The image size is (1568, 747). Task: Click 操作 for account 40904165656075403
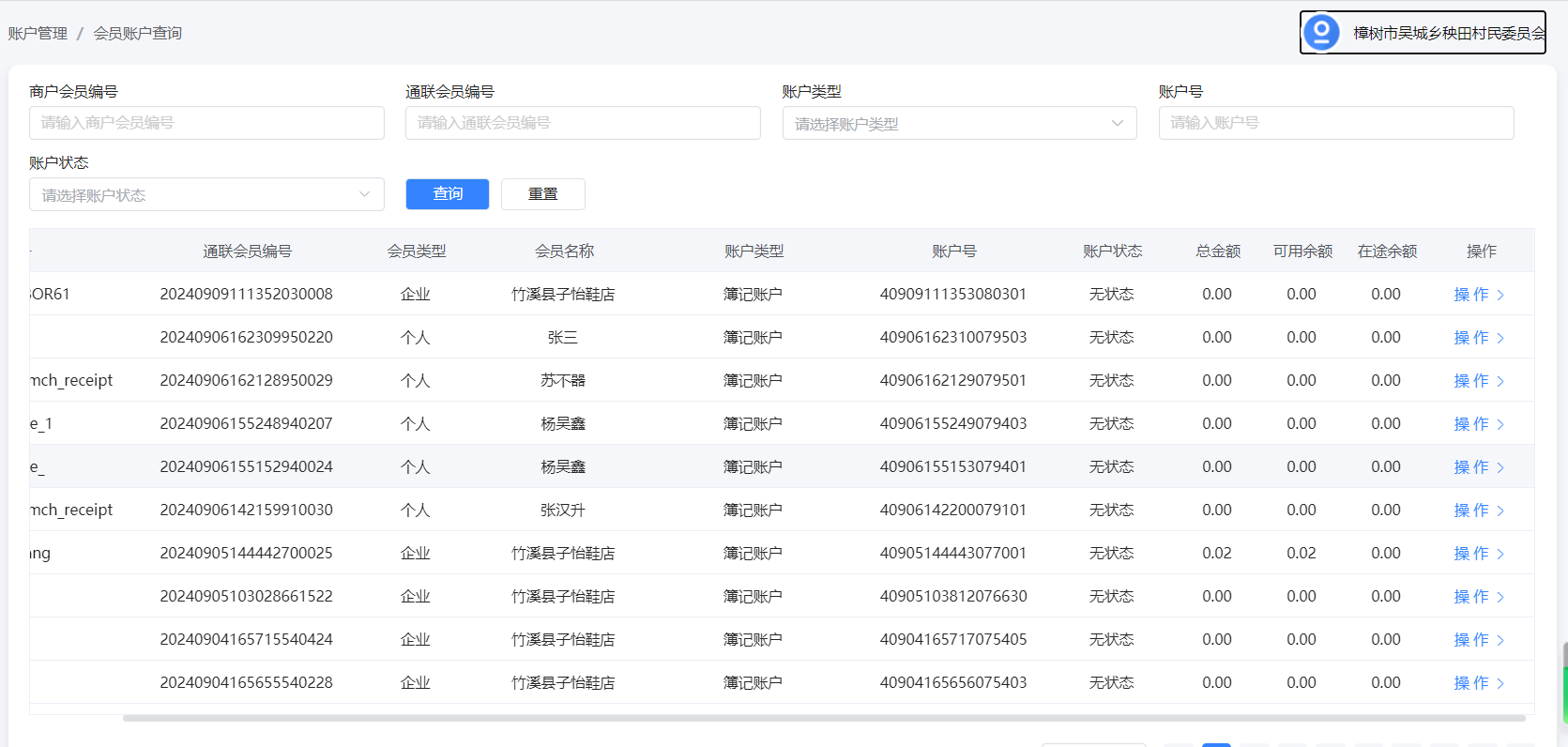[x=1479, y=683]
